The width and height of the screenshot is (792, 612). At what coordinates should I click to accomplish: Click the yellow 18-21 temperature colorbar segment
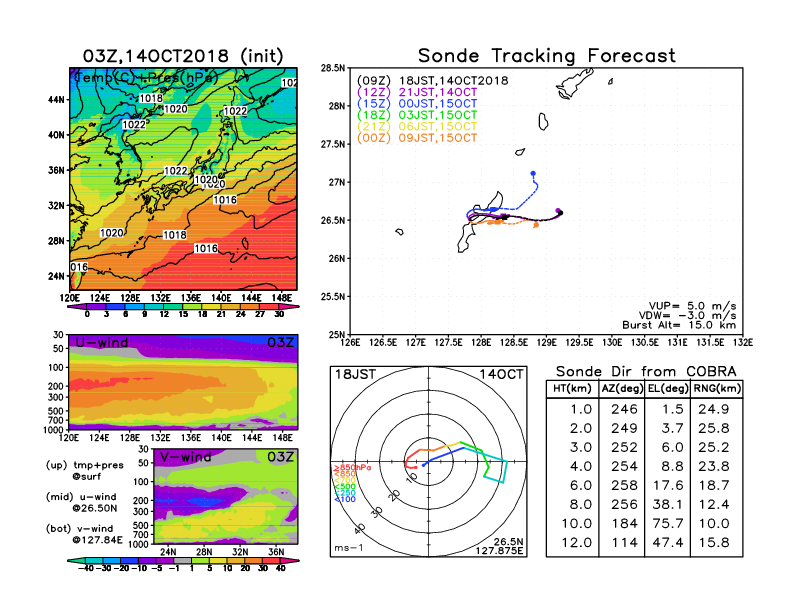point(212,307)
